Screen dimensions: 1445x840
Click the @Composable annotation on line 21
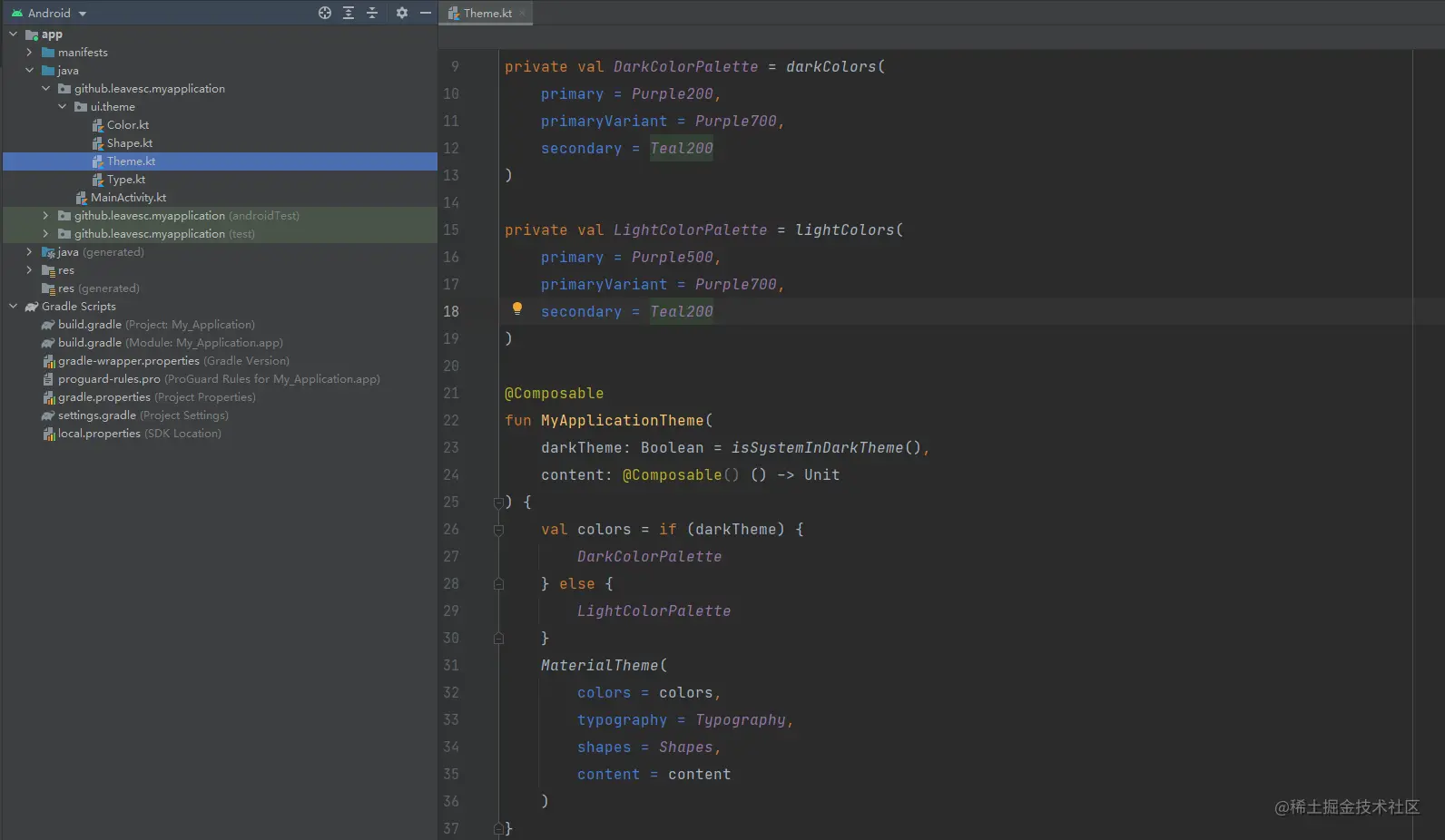coord(555,394)
